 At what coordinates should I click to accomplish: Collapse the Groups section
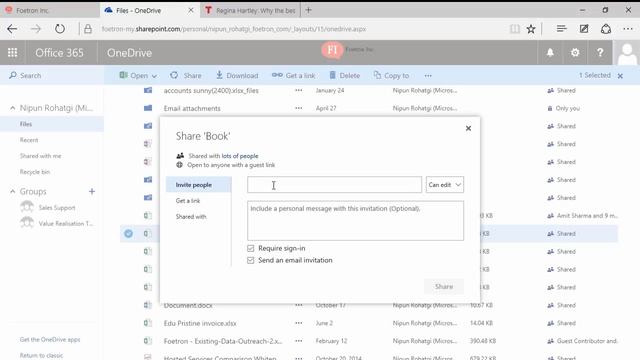pyautogui.click(x=13, y=191)
